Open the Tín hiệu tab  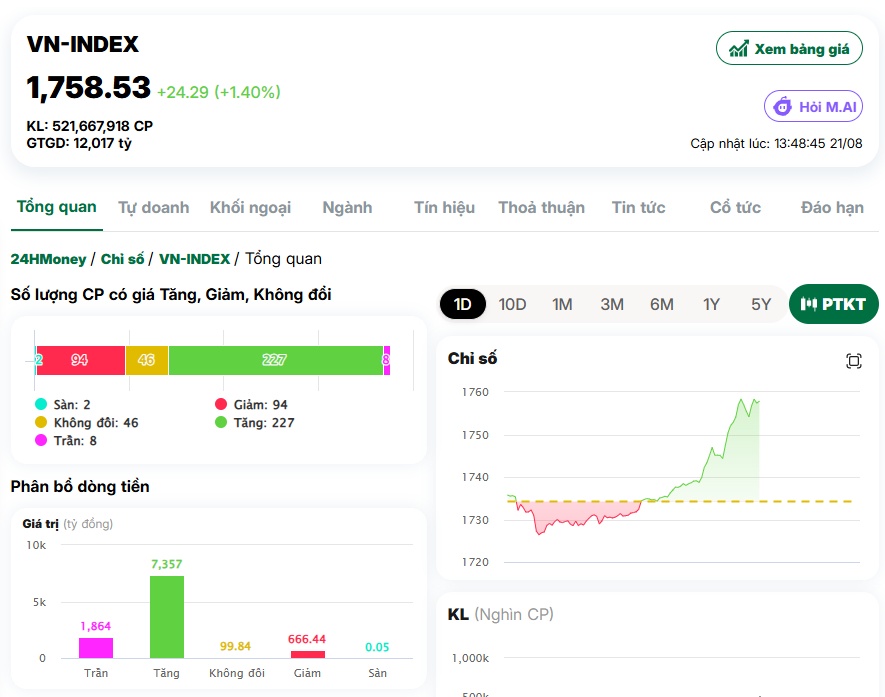pos(444,208)
